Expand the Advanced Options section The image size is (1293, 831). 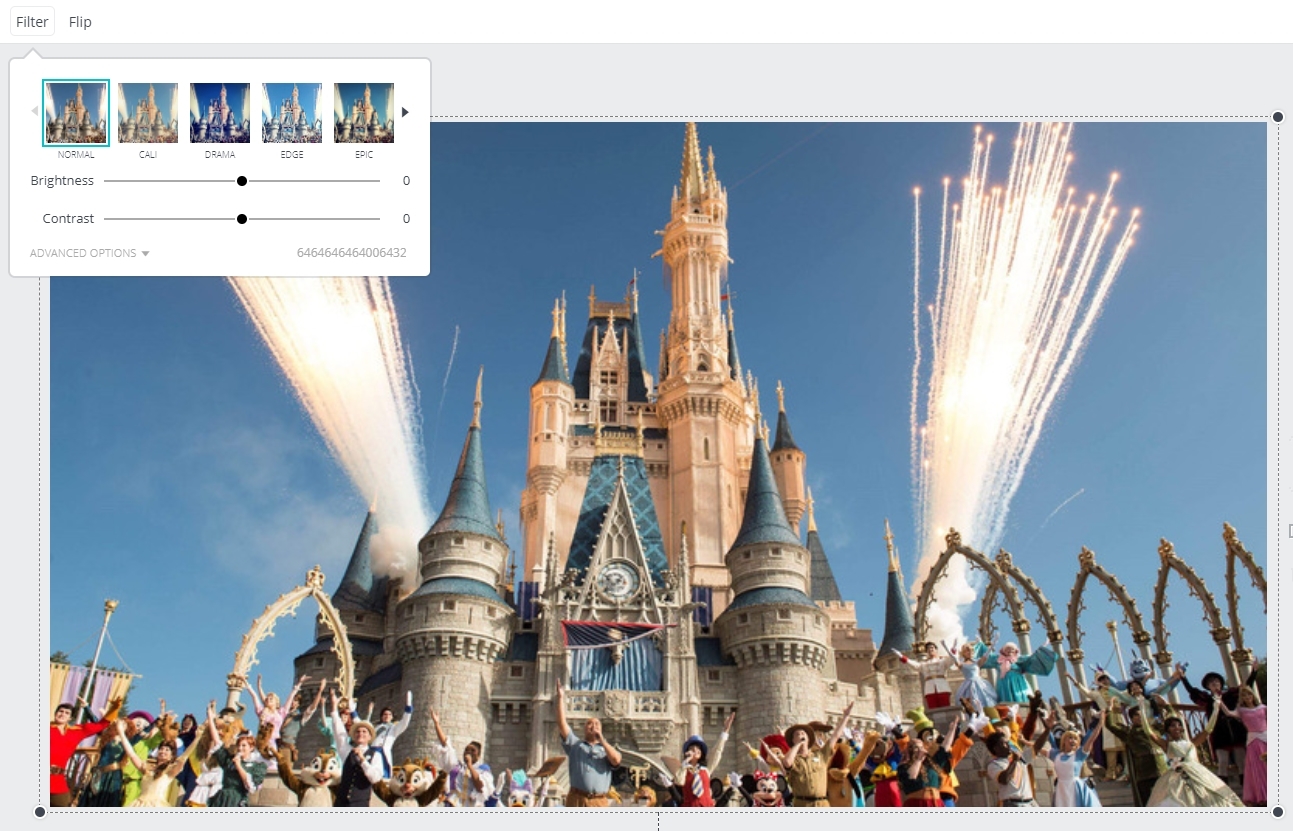[89, 253]
